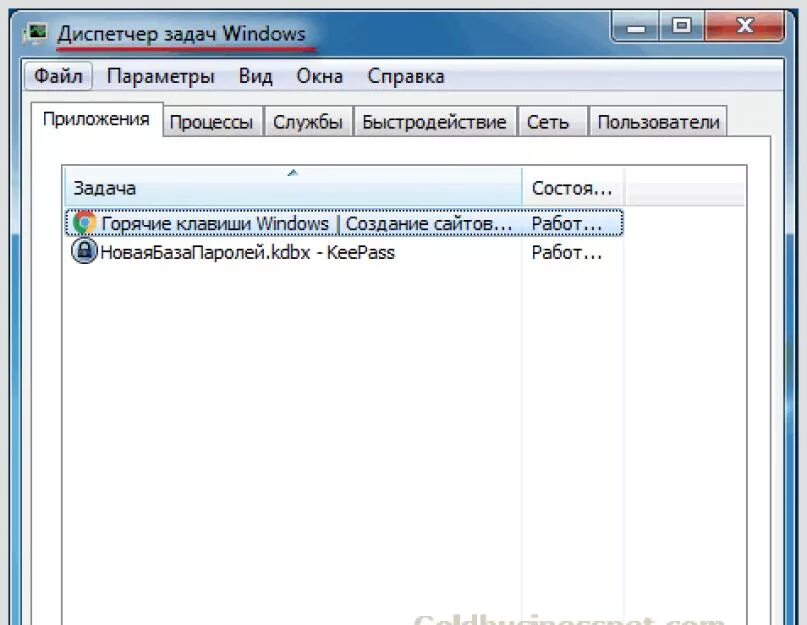The height and width of the screenshot is (625, 807).
Task: Open the Параметры menu
Action: tap(161, 76)
